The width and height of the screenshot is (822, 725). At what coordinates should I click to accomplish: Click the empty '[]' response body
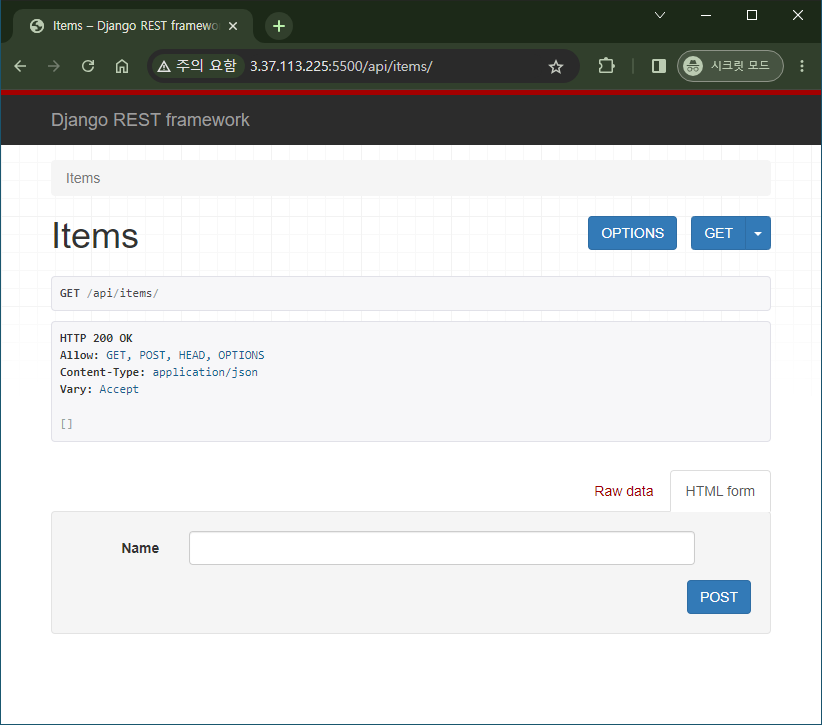coord(67,424)
